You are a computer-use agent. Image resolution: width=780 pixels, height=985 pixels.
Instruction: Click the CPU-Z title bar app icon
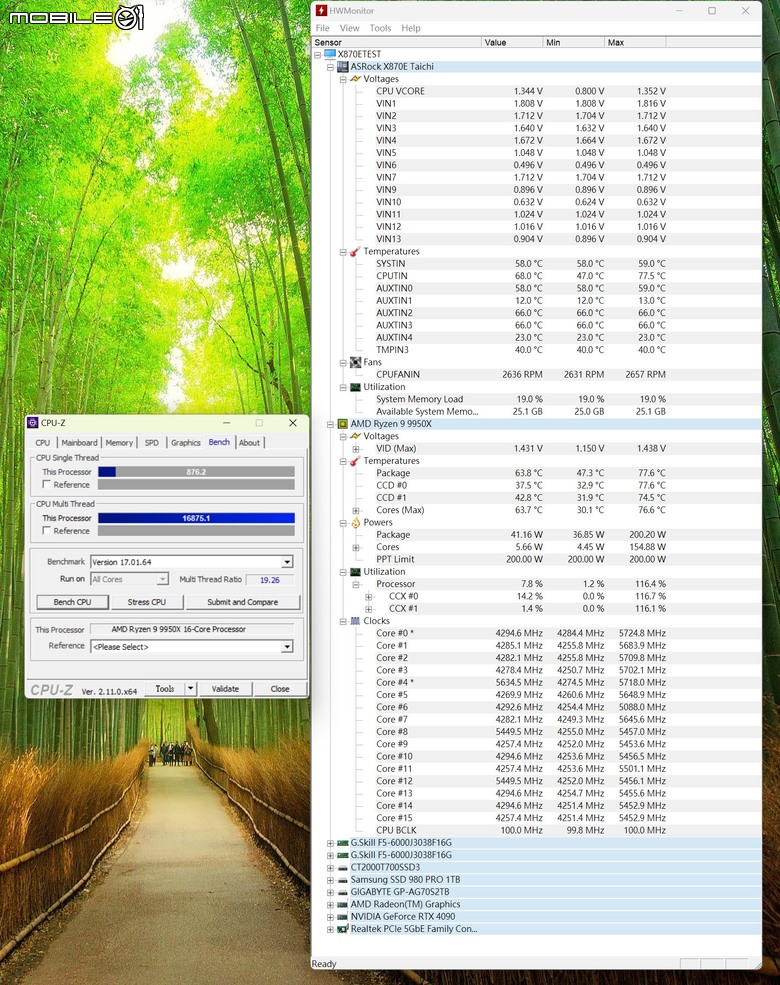(33, 423)
